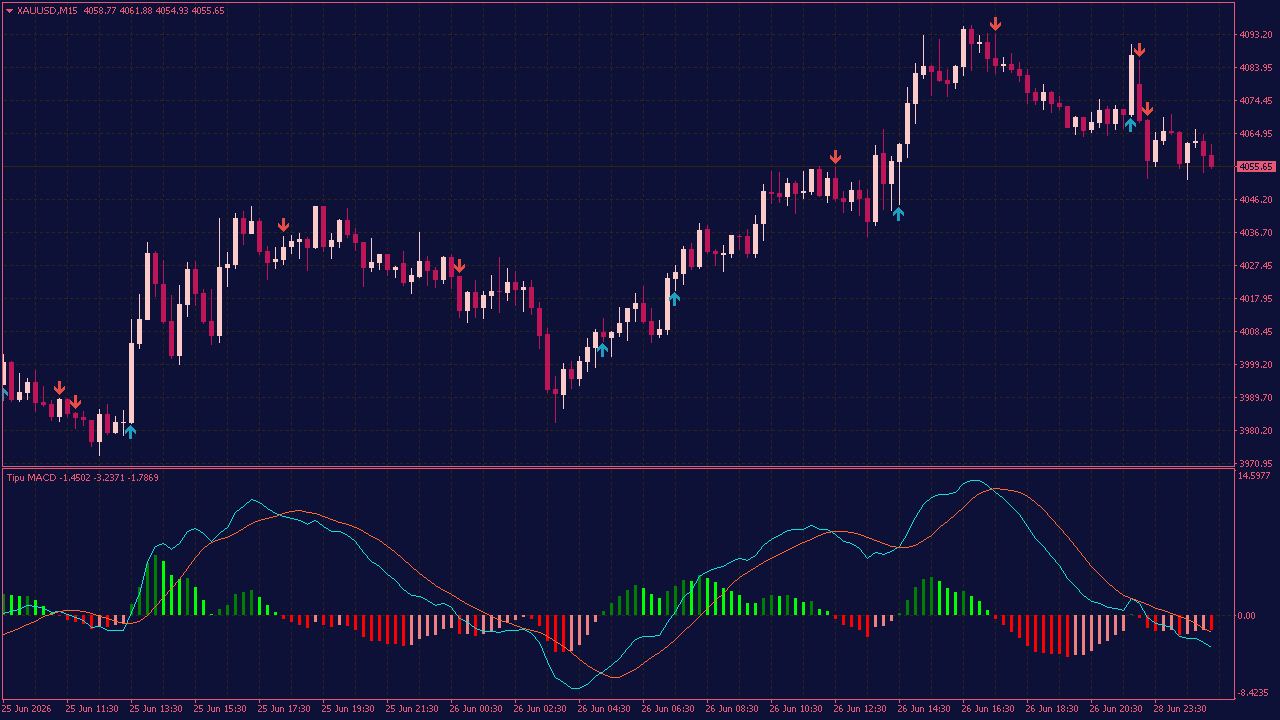Select blue buy arrow near 26 Jun 20:30
The image size is (1280, 720).
click(1130, 125)
